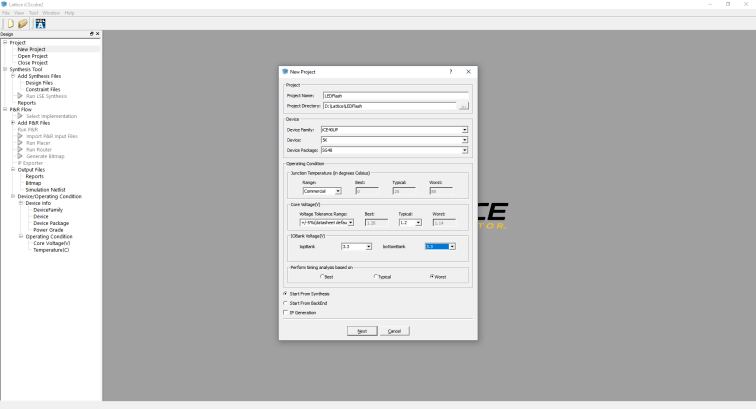The height and width of the screenshot is (409, 756).
Task: Click the Cancel button
Action: [394, 331]
